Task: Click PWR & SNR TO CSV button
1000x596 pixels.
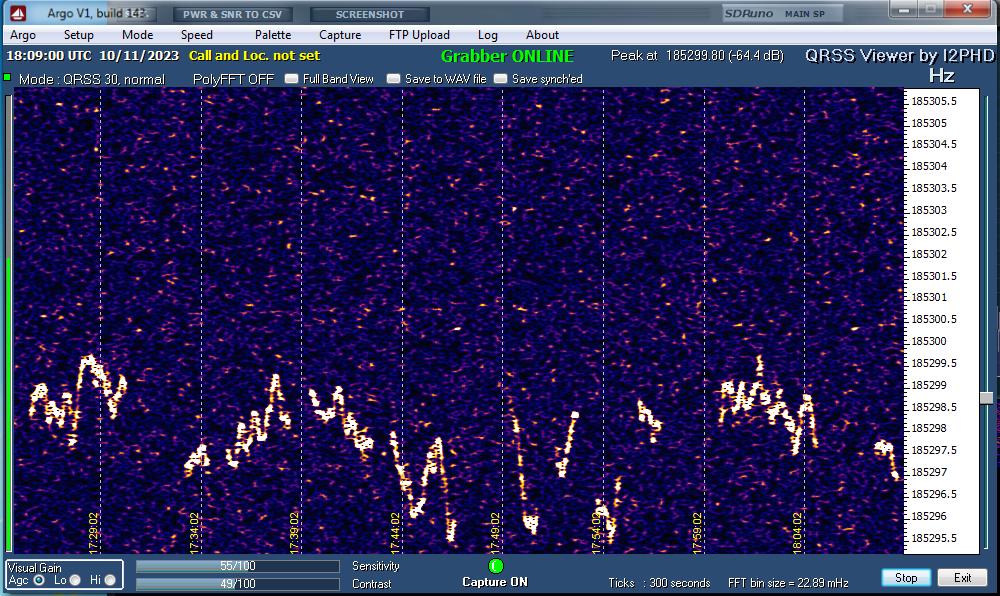Action: point(232,14)
